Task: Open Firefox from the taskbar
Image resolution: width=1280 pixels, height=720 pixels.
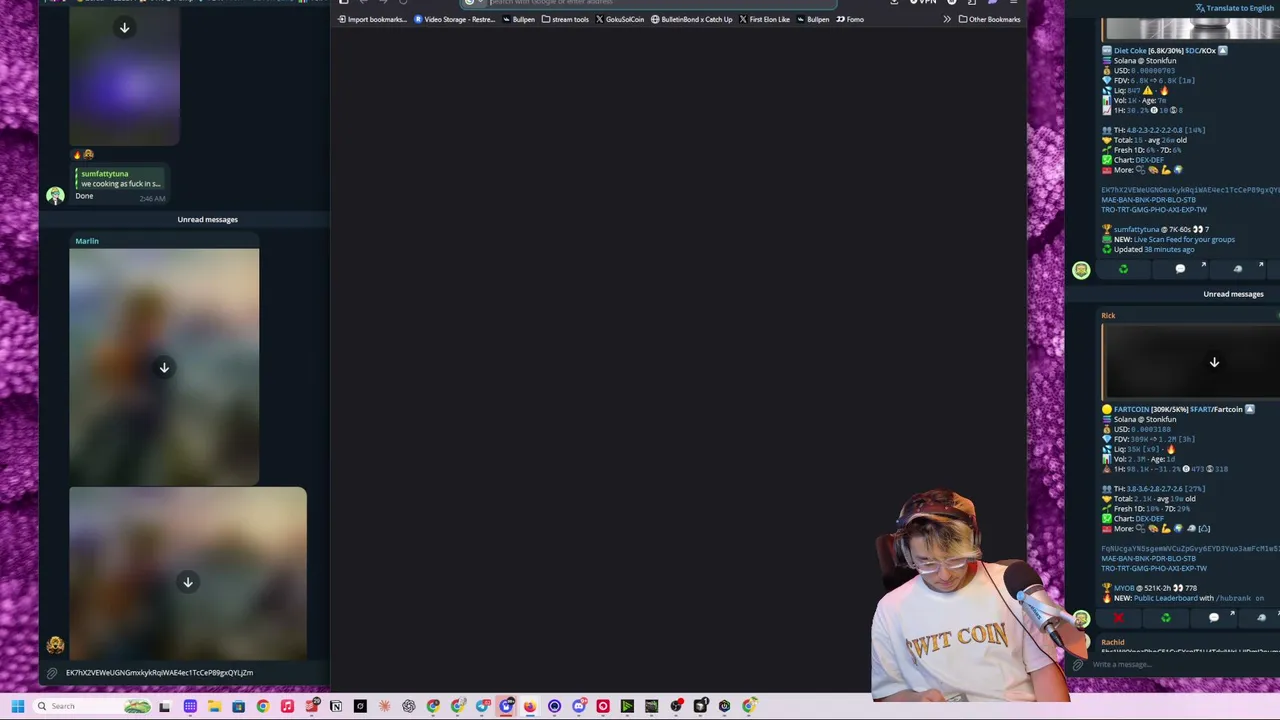Action: pyautogui.click(x=530, y=706)
